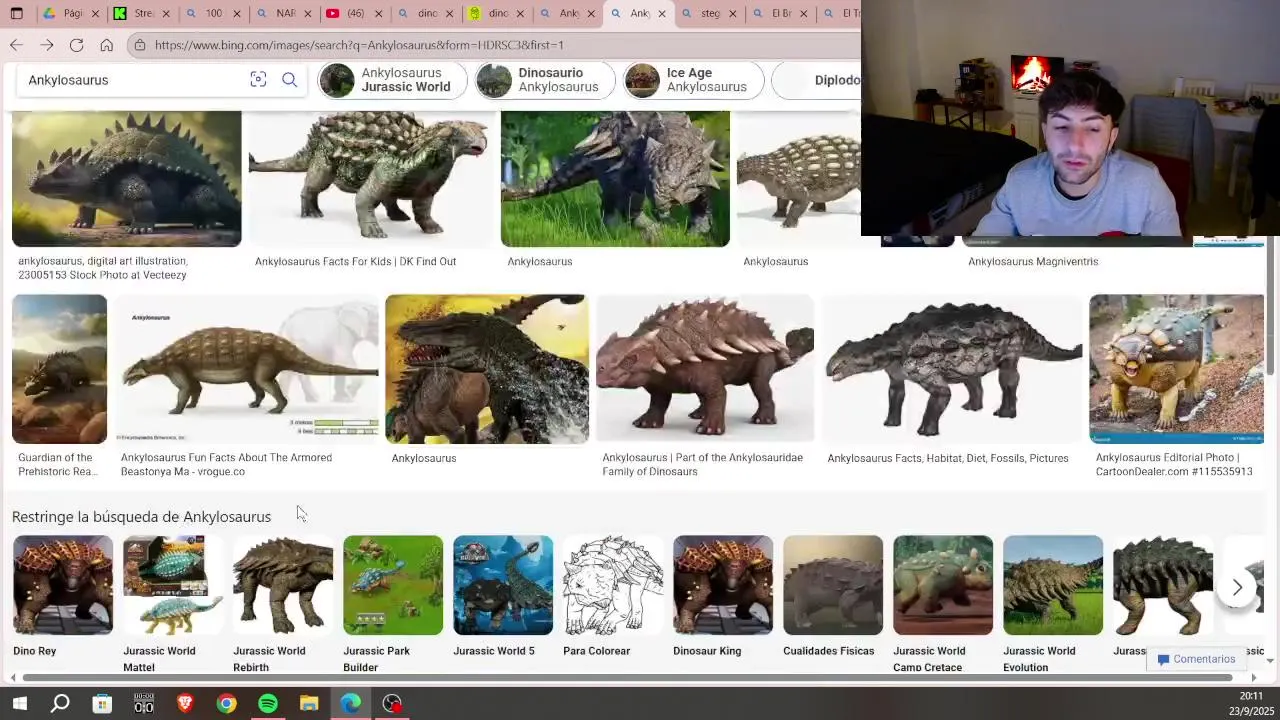This screenshot has height=720, width=1280.
Task: Close the 'steg' tab
Action: point(733,14)
